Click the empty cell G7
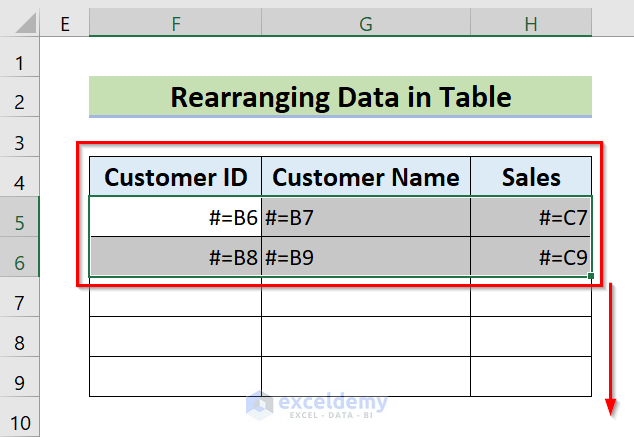Image resolution: width=634 pixels, height=437 pixels. coord(365,298)
